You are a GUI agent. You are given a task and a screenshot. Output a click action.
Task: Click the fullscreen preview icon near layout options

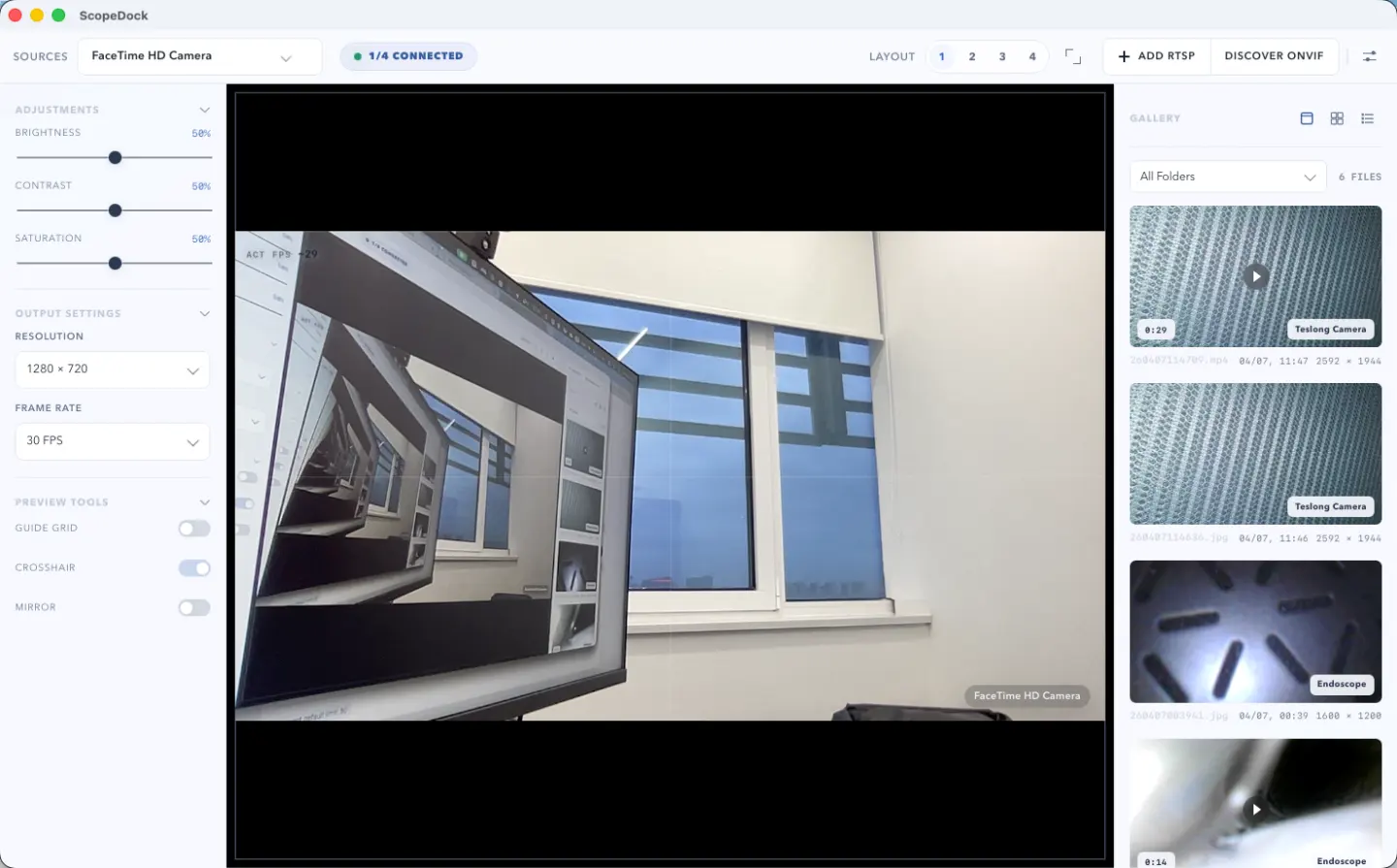point(1072,56)
